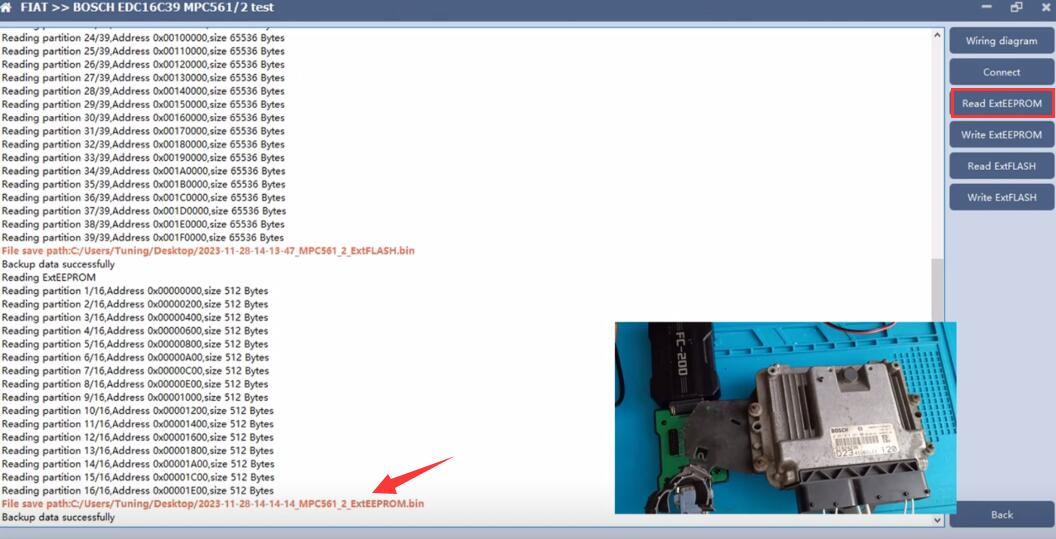Click log line 'Reading partition 30/39'

pos(143,118)
